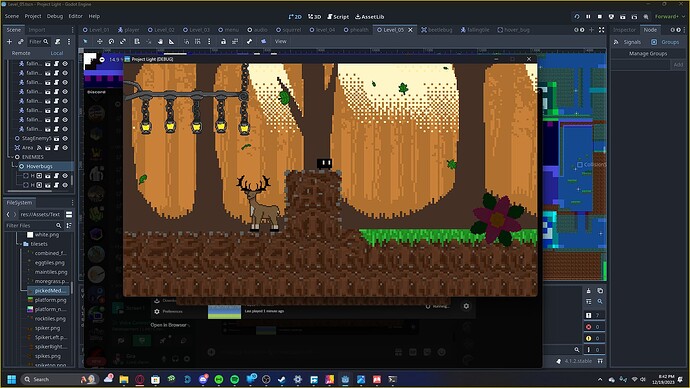The height and width of the screenshot is (388, 690).
Task: Click the lock selected node icon
Action: [x=224, y=41]
